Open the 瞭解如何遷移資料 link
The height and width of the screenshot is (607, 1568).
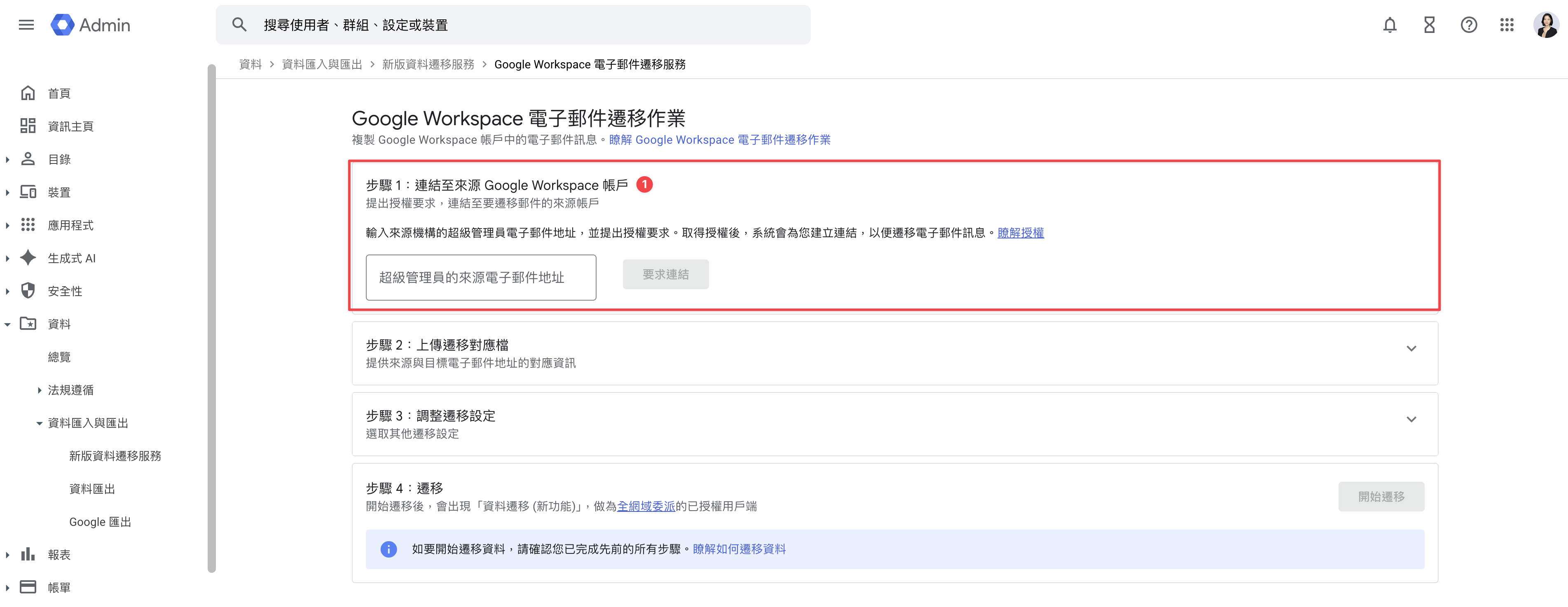pyautogui.click(x=739, y=549)
